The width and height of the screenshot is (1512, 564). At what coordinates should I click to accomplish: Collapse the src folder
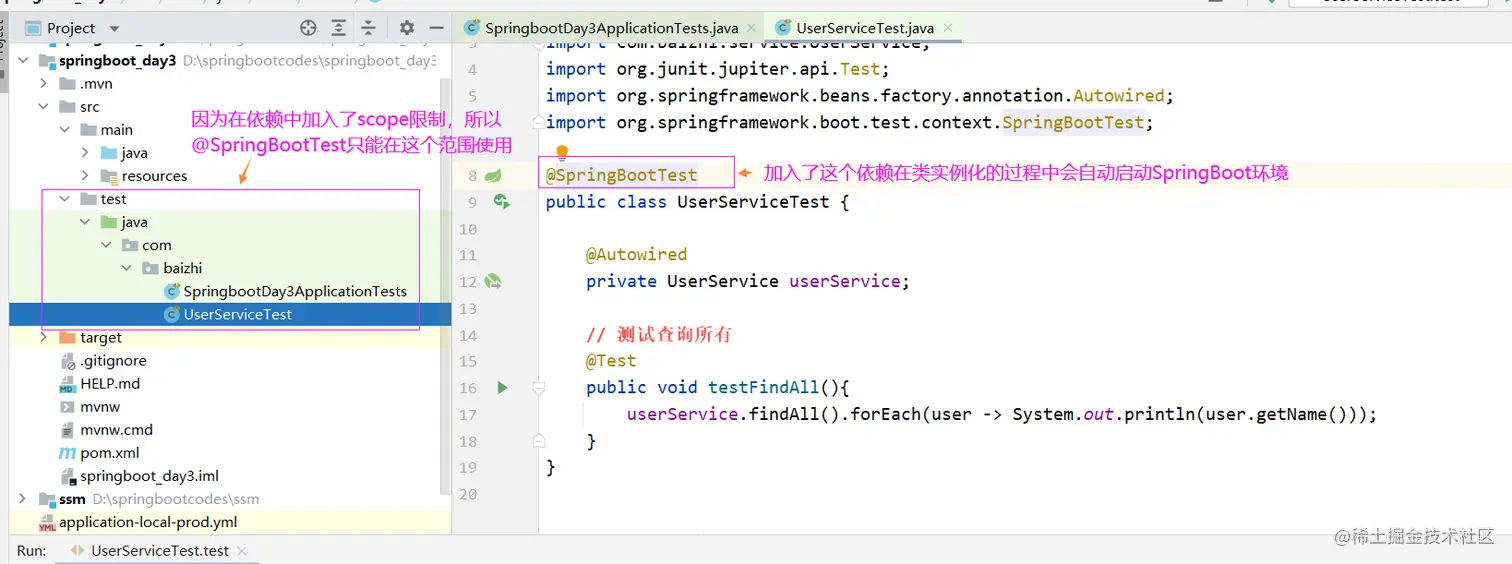pos(43,106)
